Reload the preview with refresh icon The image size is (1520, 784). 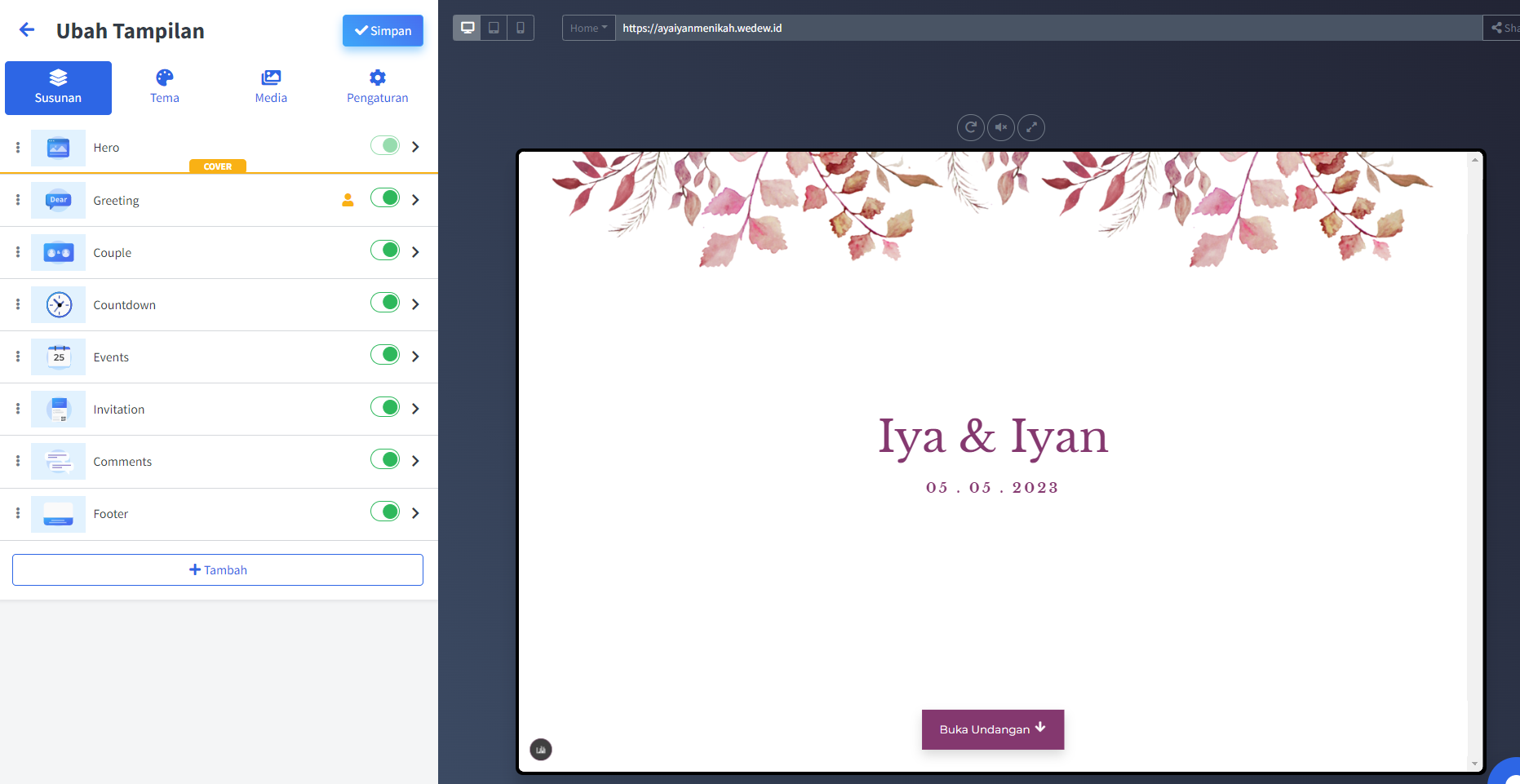point(971,127)
